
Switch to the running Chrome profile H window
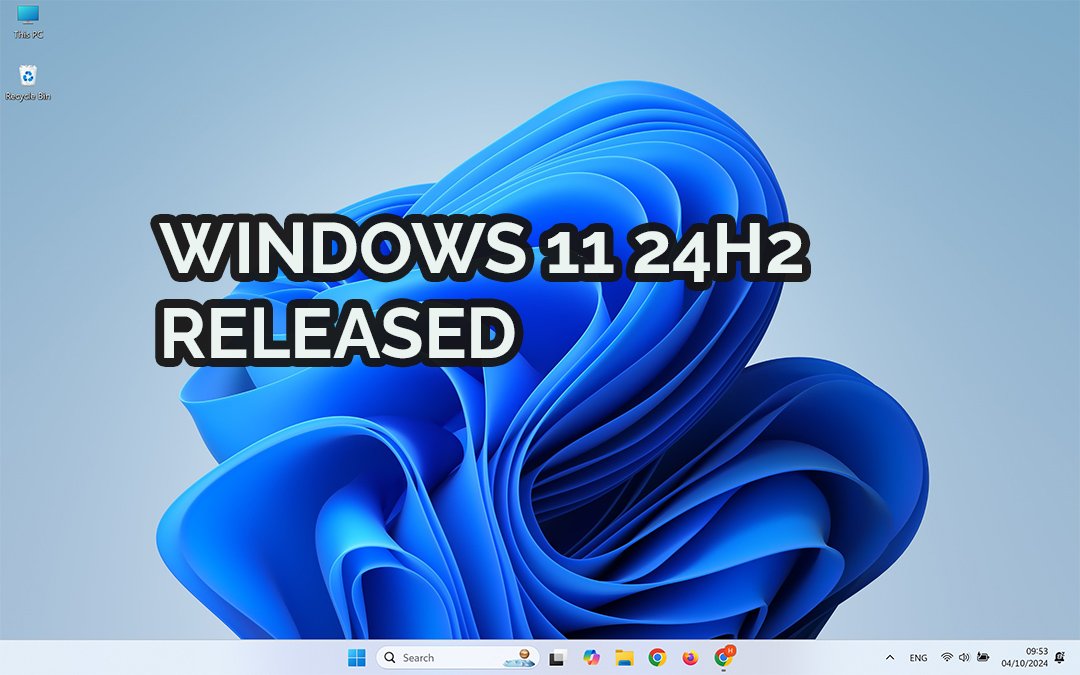(x=724, y=657)
